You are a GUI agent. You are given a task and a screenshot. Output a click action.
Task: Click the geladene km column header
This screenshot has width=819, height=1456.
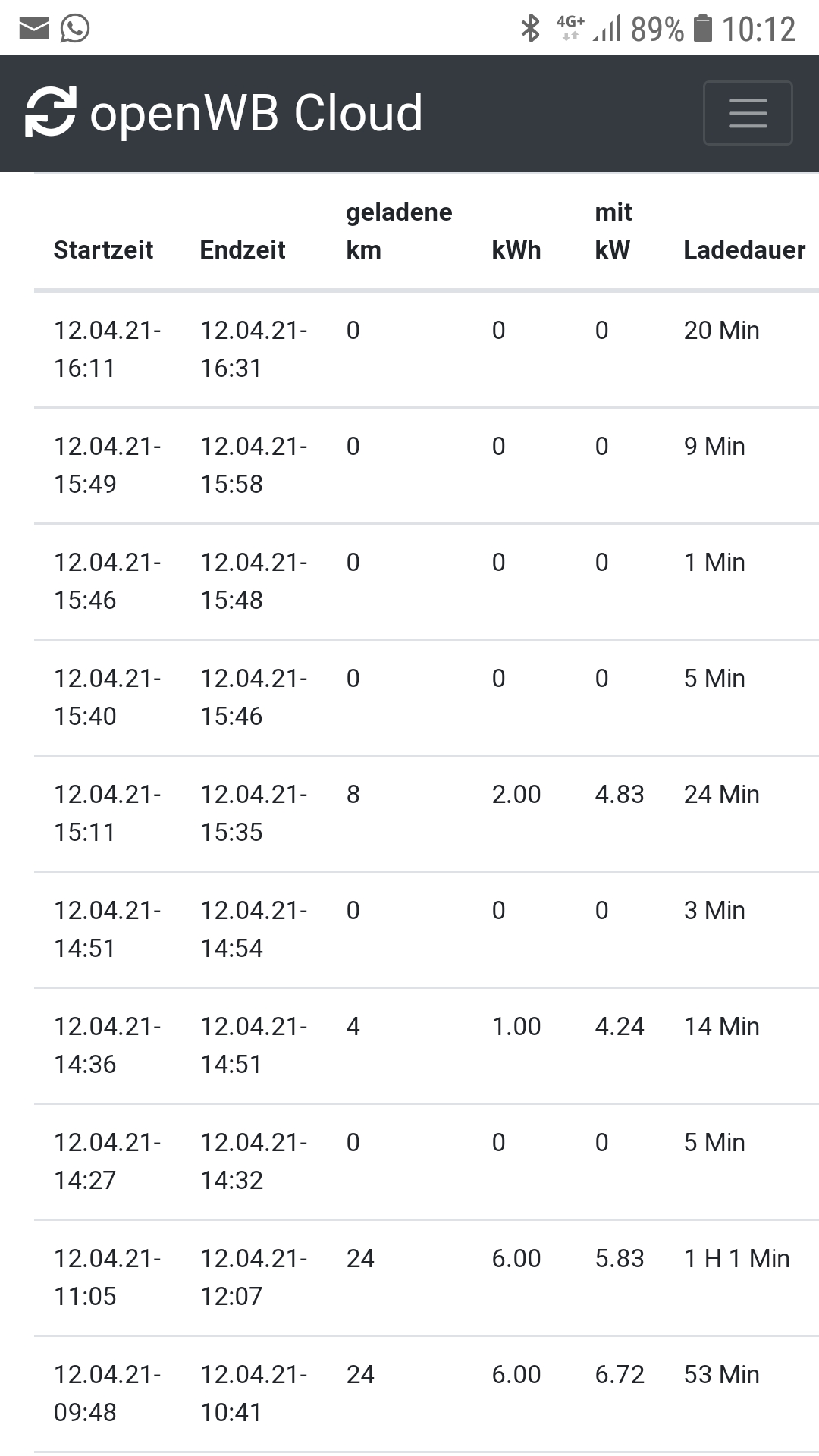(x=399, y=231)
